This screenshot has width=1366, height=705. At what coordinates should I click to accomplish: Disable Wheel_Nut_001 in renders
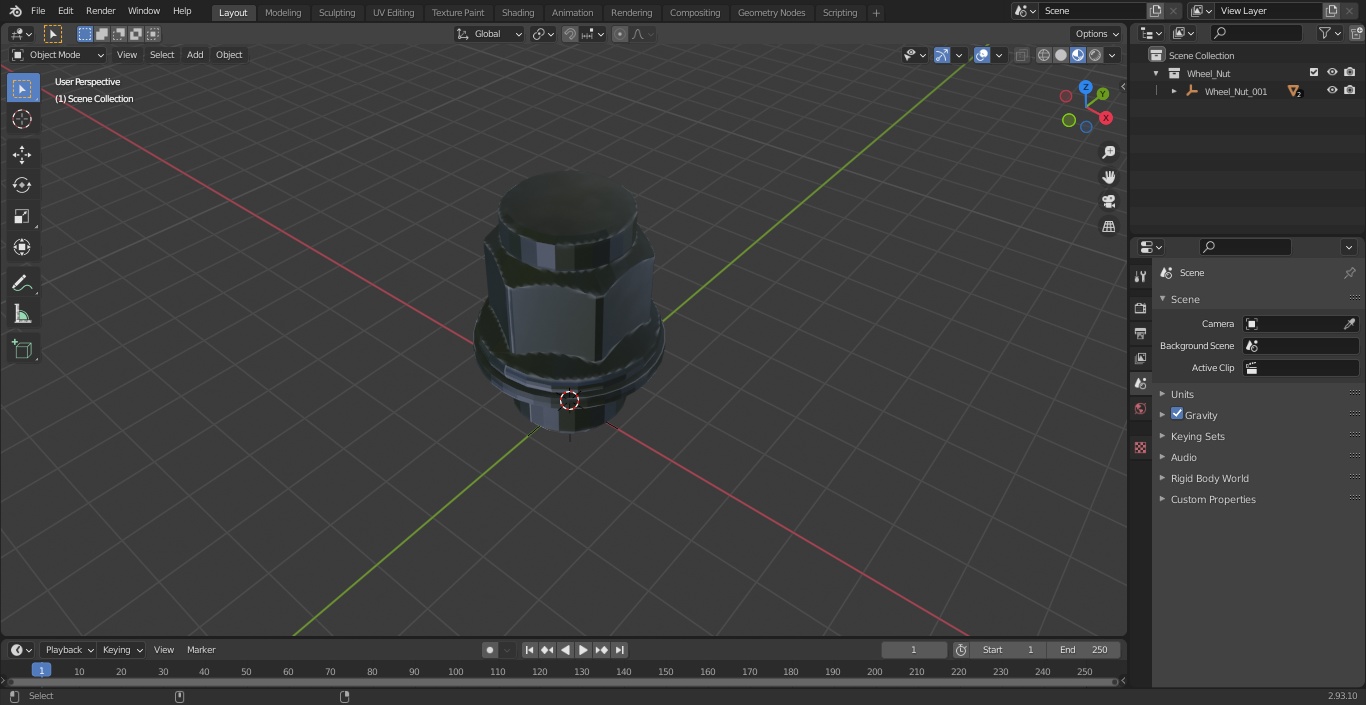[1350, 91]
